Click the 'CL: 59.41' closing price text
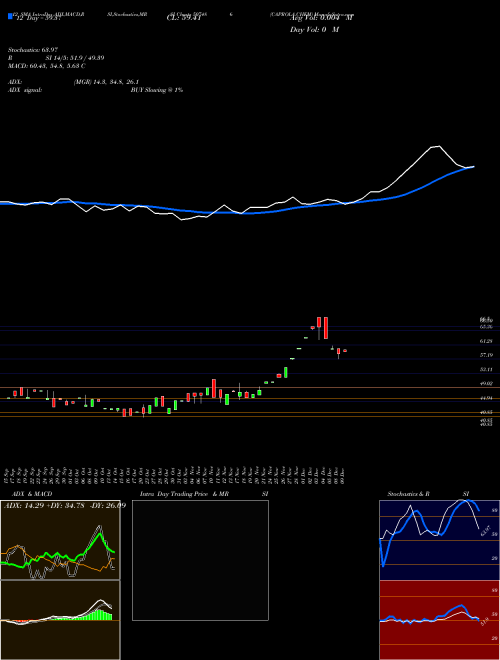 182,18
